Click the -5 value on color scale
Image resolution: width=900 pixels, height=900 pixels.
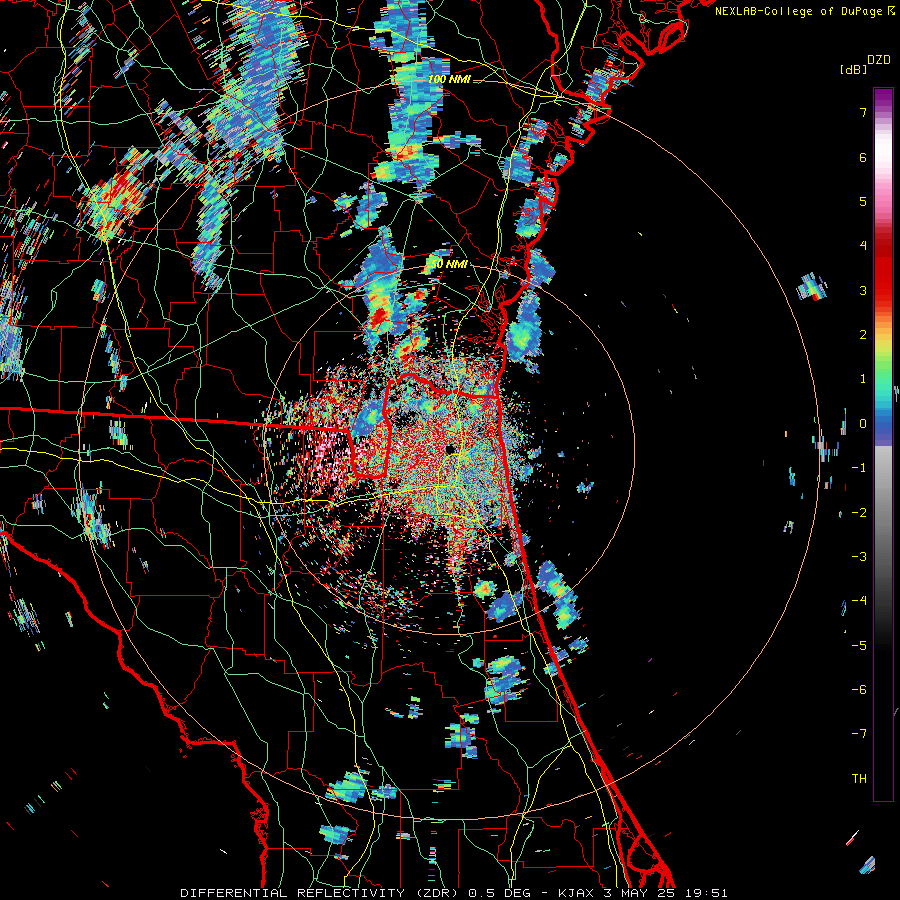click(x=859, y=646)
